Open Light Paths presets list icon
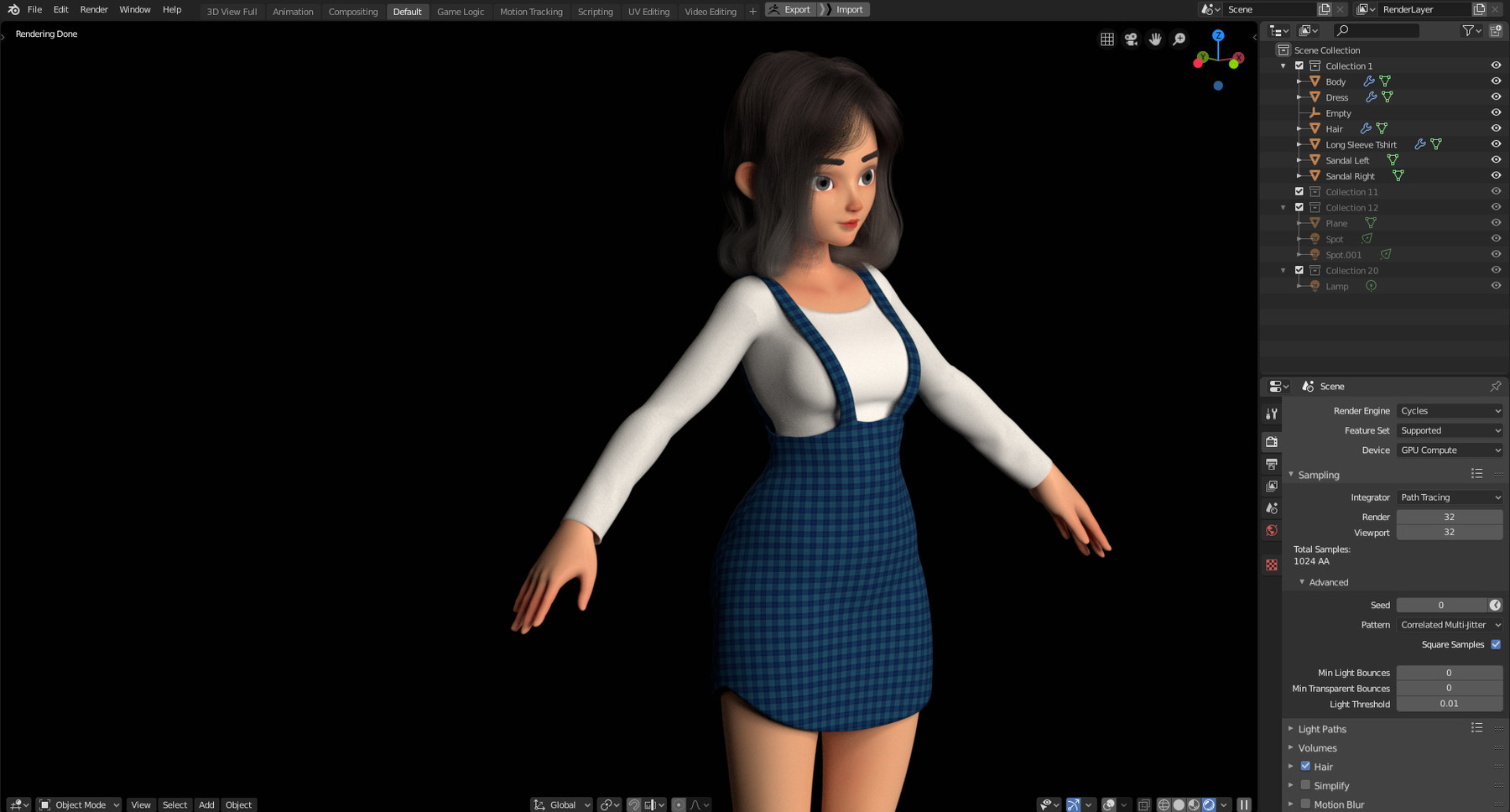This screenshot has width=1510, height=812. (x=1477, y=728)
